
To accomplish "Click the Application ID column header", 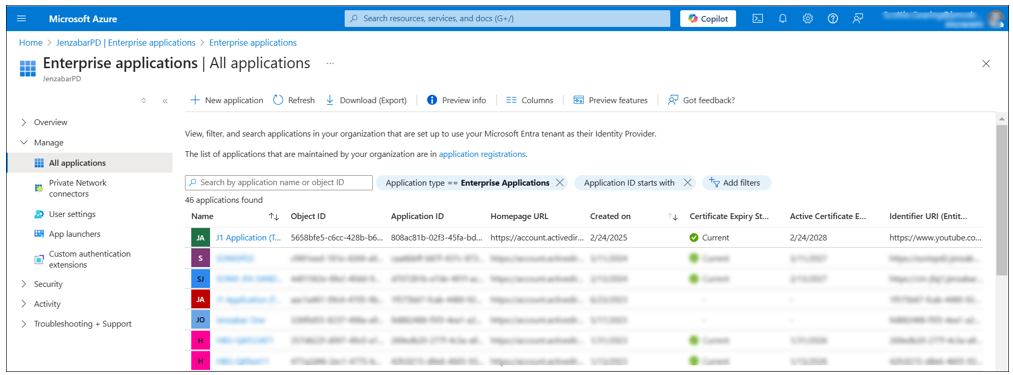I will [417, 217].
